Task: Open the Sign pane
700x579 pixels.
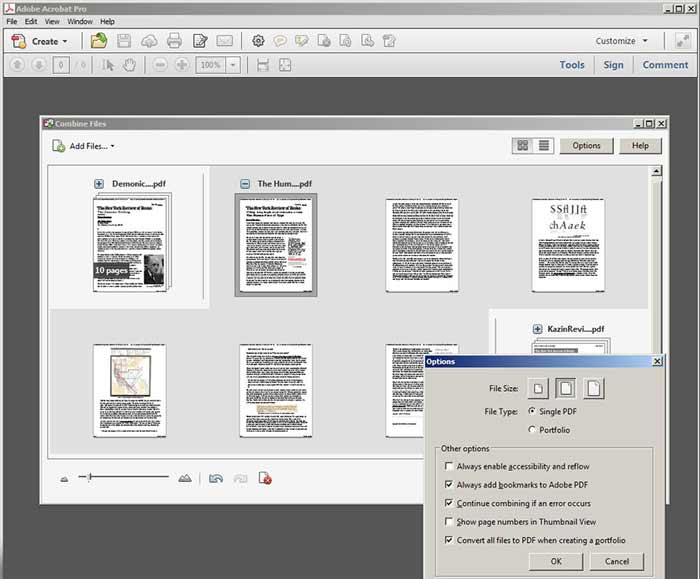Action: pyautogui.click(x=613, y=65)
